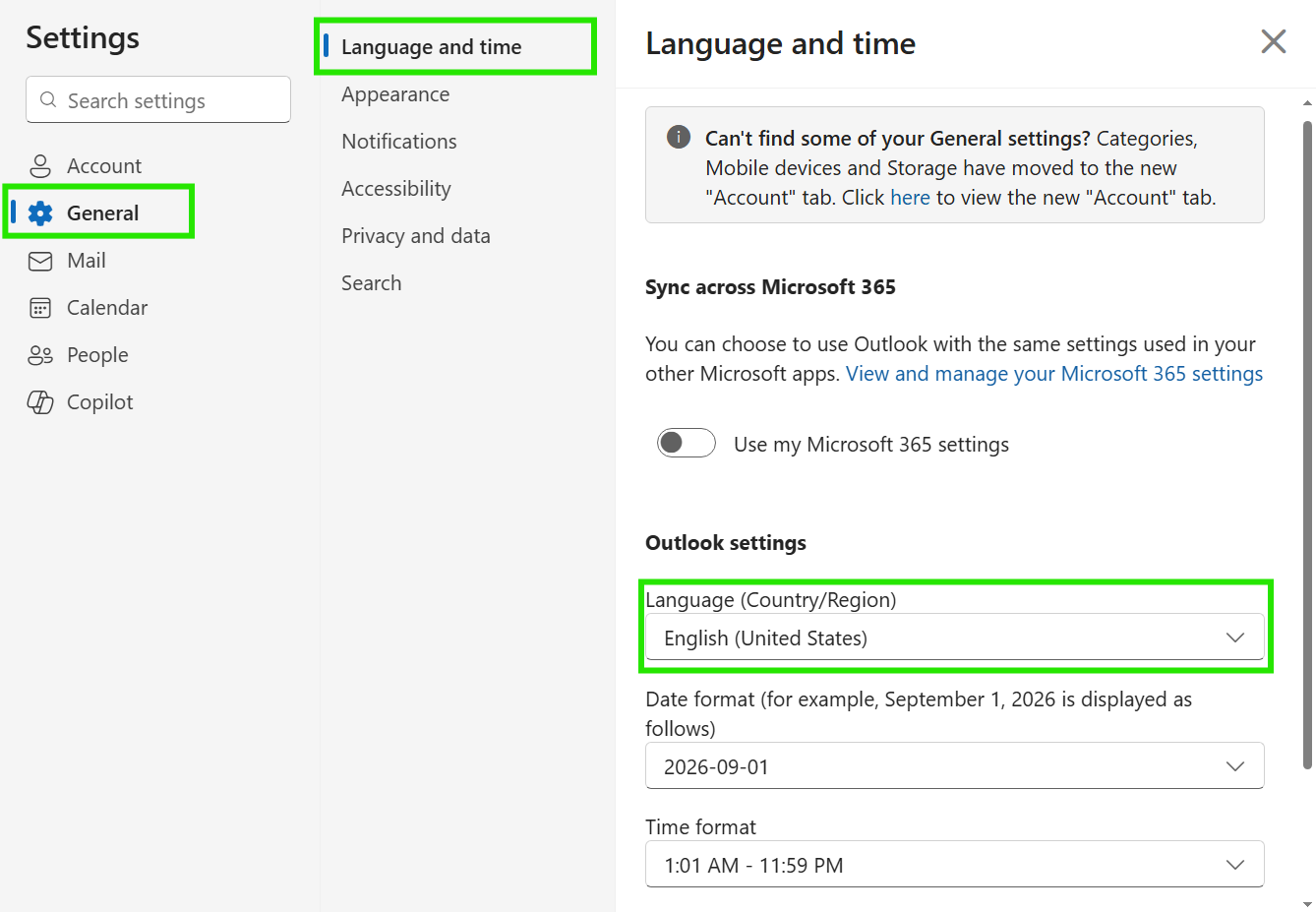This screenshot has width=1316, height=912.
Task: Switch to the Appearance settings tab
Action: point(395,94)
